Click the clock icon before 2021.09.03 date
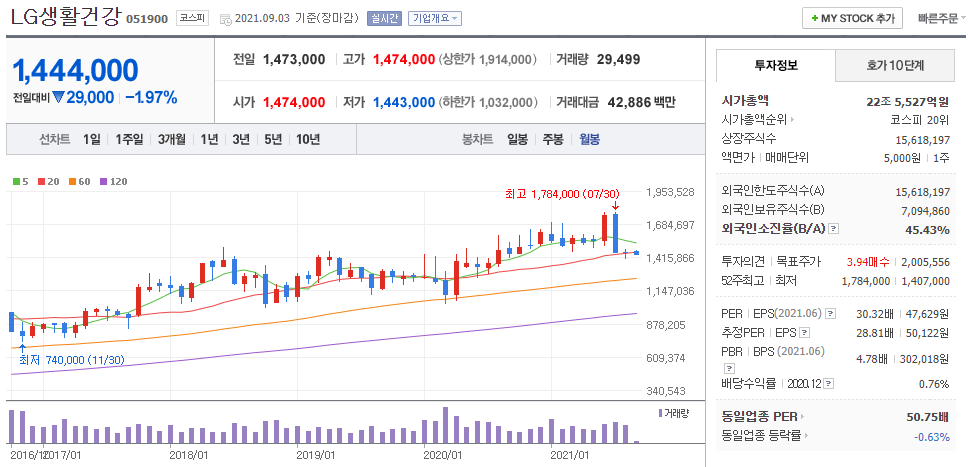The width and height of the screenshot is (968, 467). click(226, 19)
